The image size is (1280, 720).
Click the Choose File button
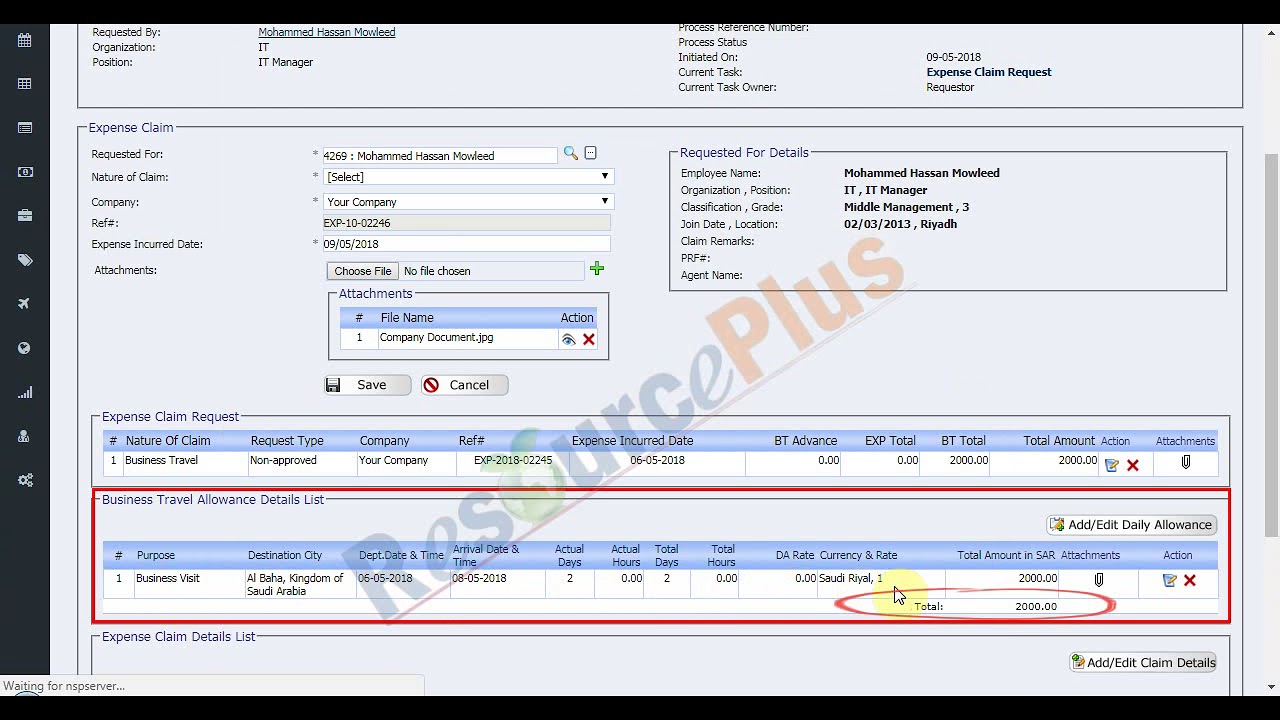(363, 271)
